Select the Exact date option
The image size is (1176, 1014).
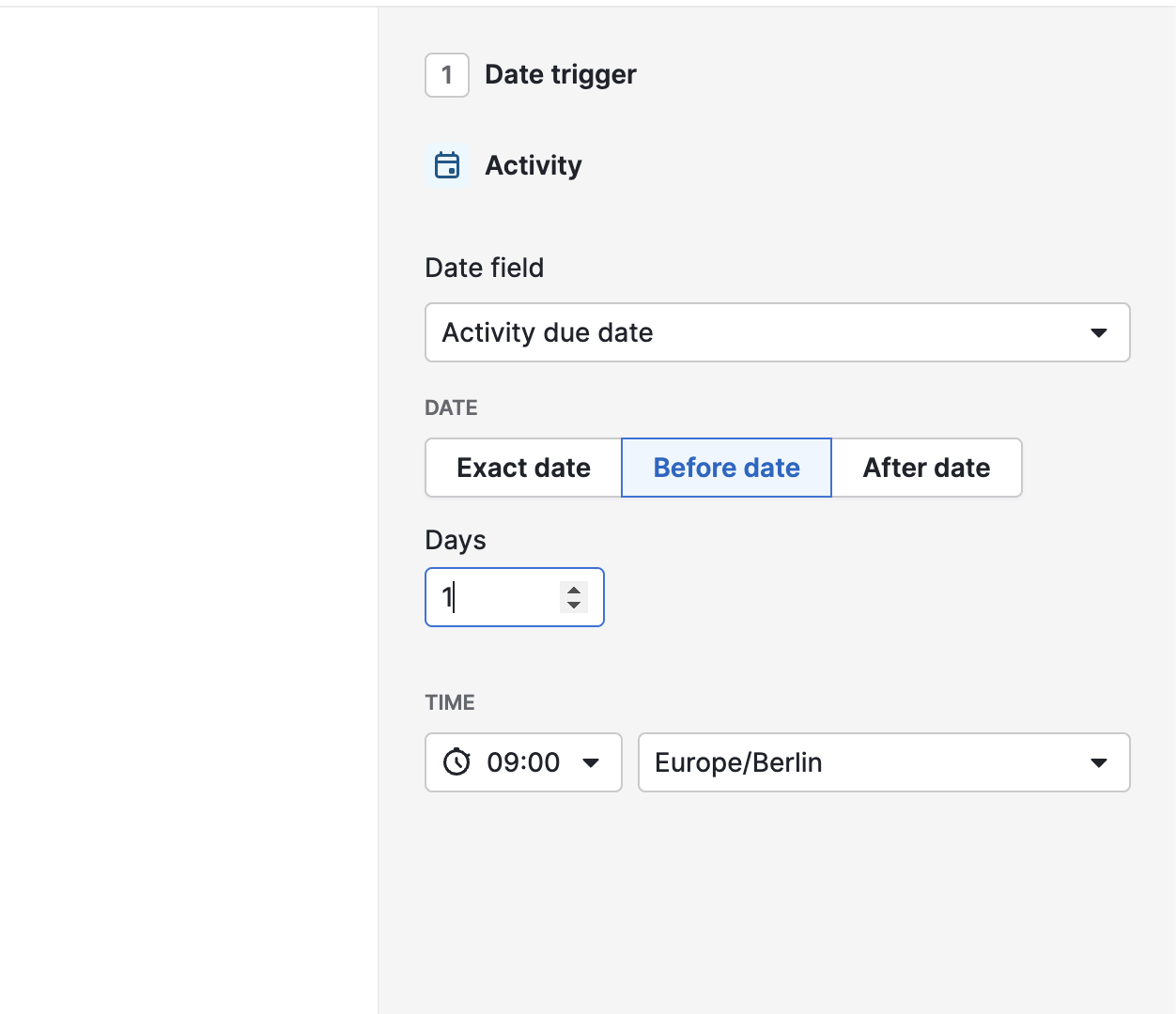click(523, 468)
